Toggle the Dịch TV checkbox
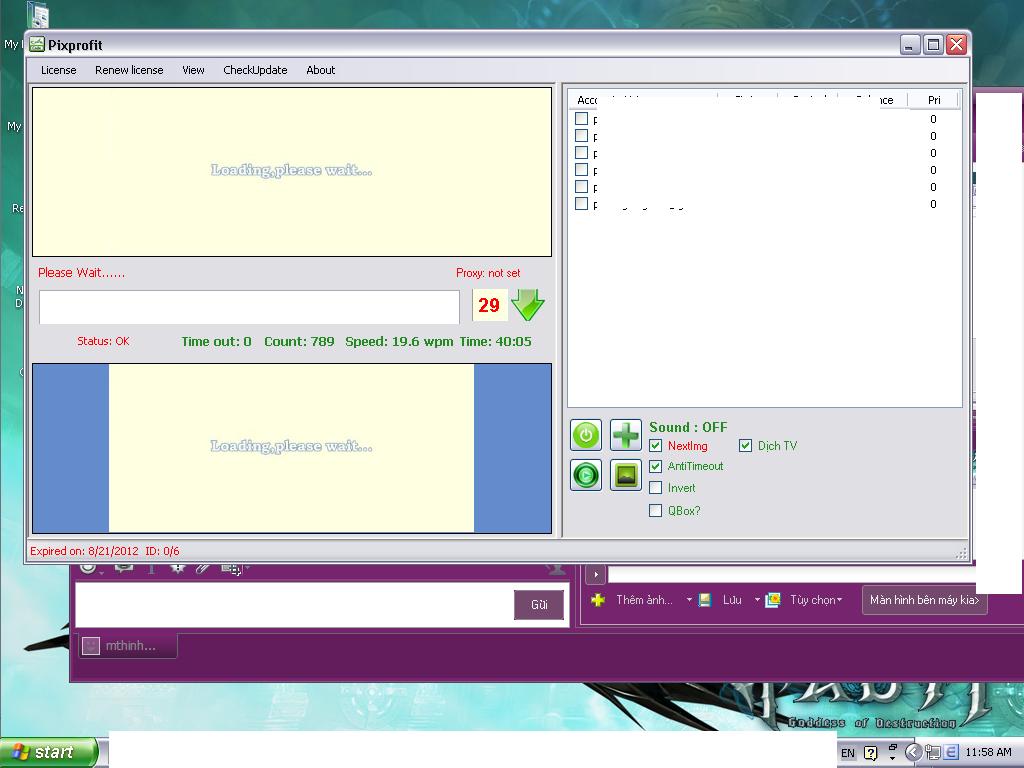Image resolution: width=1024 pixels, height=768 pixels. (745, 446)
